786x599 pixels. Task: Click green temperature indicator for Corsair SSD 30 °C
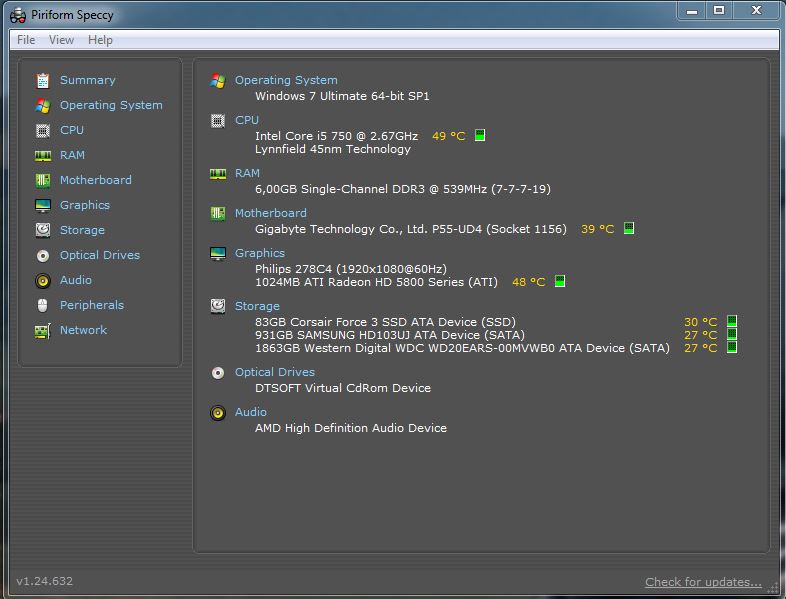pyautogui.click(x=732, y=321)
